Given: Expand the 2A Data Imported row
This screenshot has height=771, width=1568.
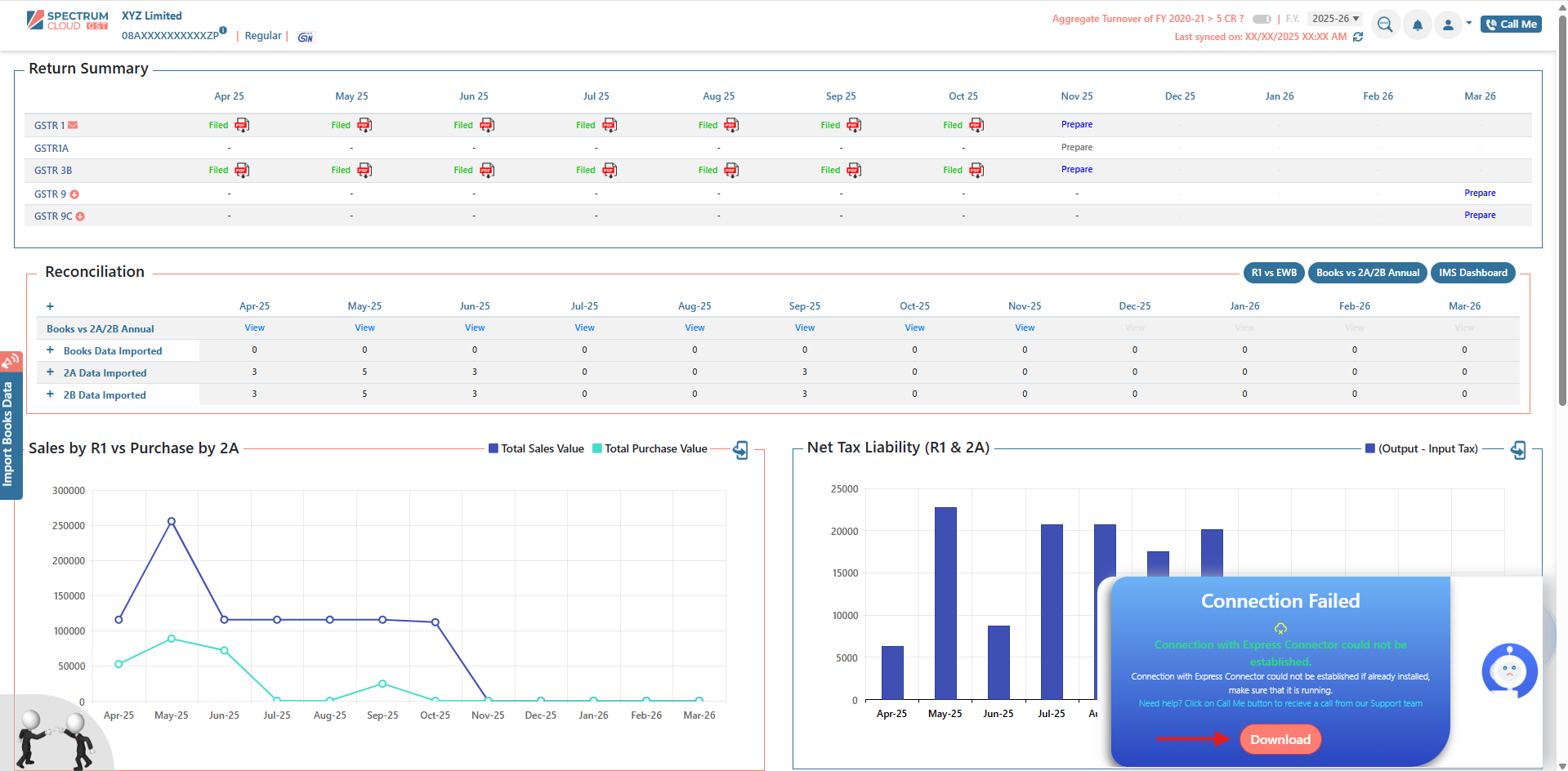Looking at the screenshot, I should pos(50,372).
